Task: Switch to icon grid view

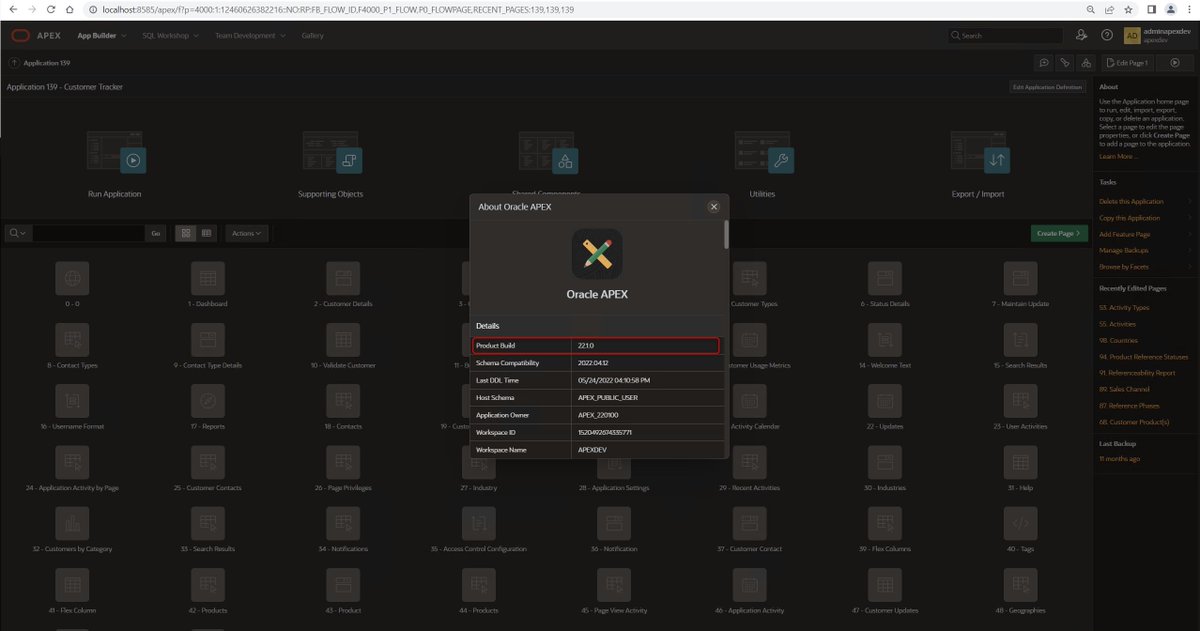Action: (185, 233)
